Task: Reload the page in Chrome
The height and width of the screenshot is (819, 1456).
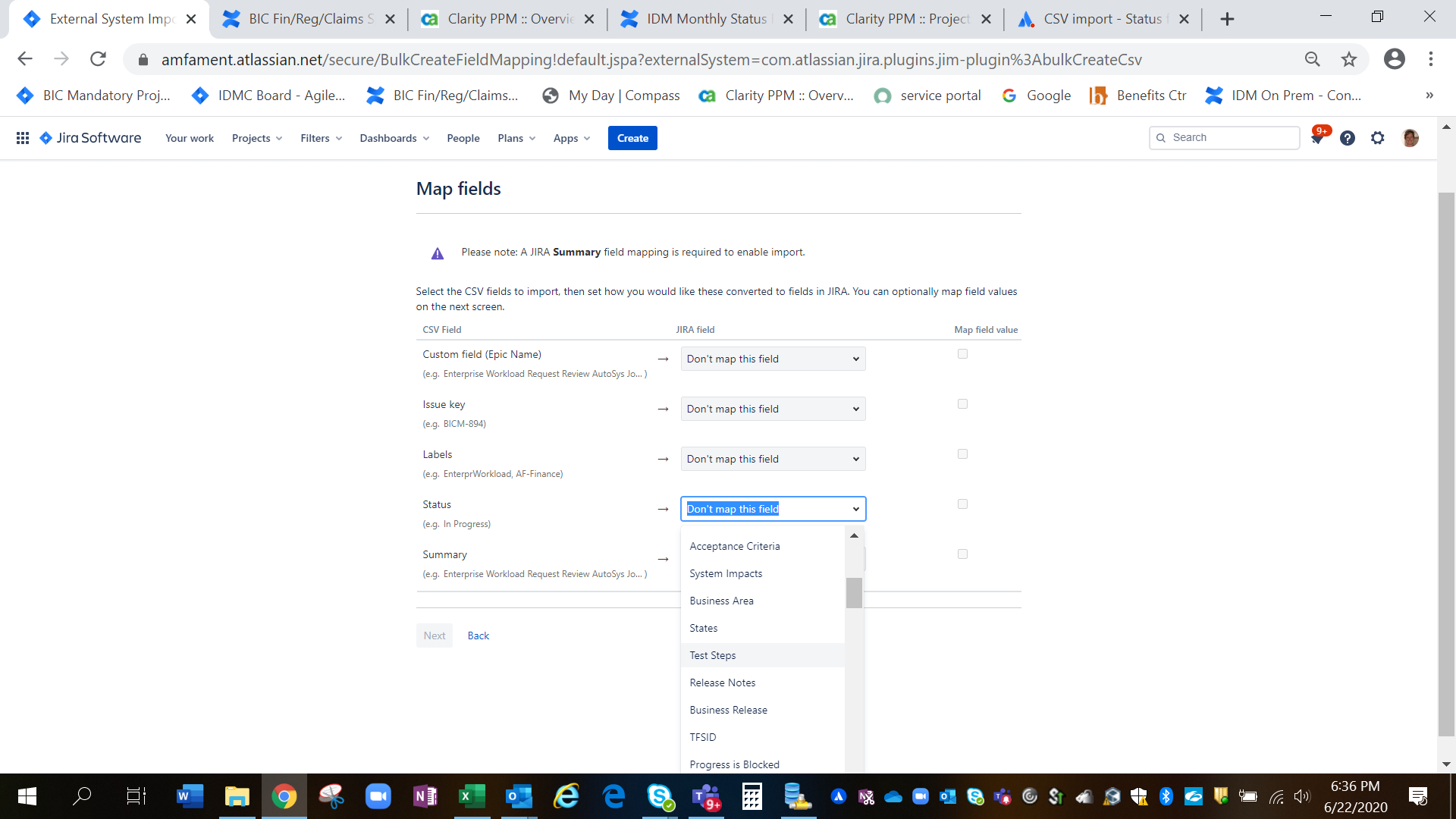Action: (x=98, y=59)
